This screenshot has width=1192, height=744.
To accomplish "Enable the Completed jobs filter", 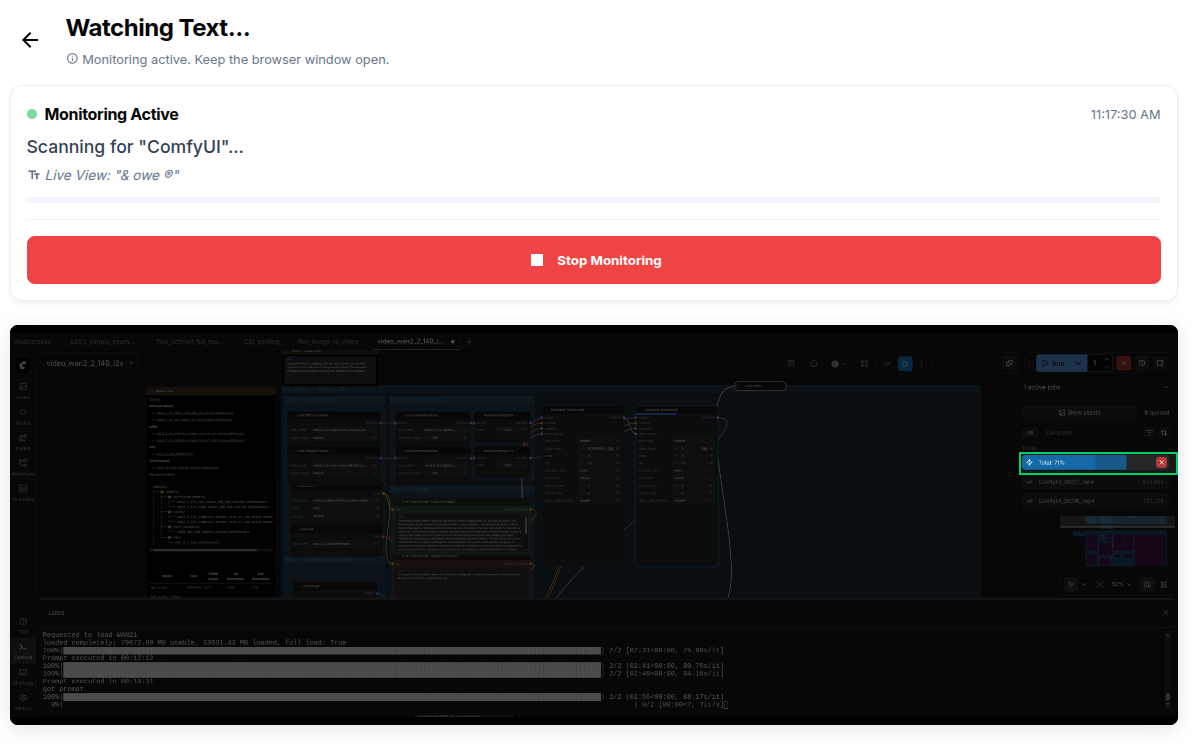I will tap(1058, 433).
